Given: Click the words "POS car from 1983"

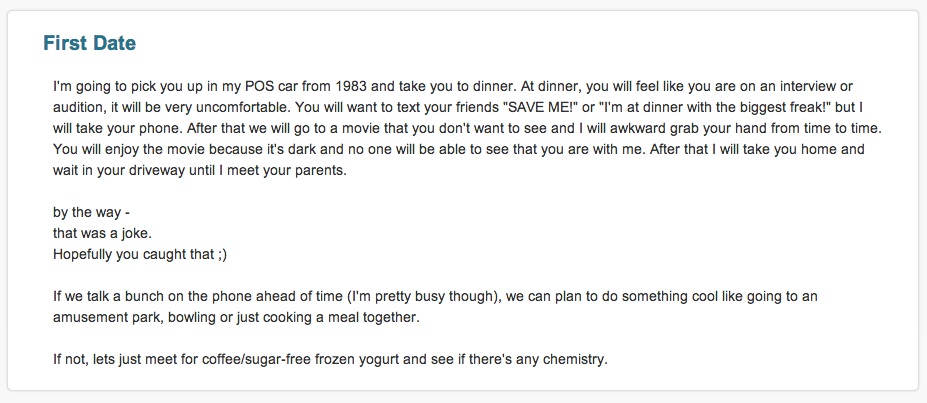Looking at the screenshot, I should pos(307,87).
